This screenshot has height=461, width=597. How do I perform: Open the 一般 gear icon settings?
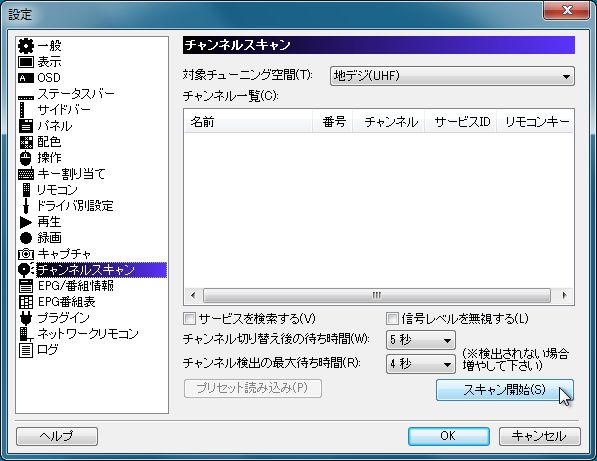click(x=26, y=46)
